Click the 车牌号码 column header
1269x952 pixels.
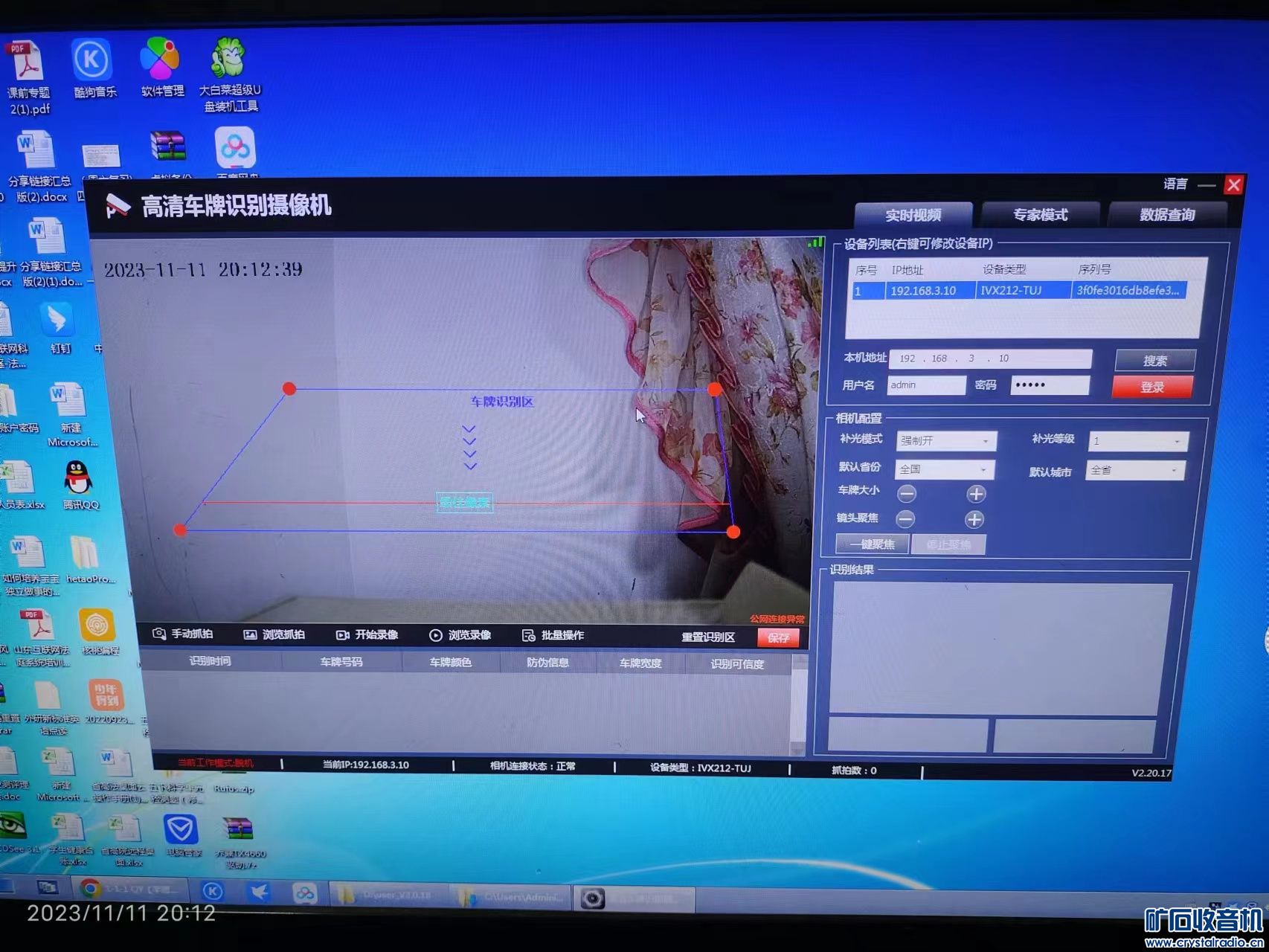(341, 662)
